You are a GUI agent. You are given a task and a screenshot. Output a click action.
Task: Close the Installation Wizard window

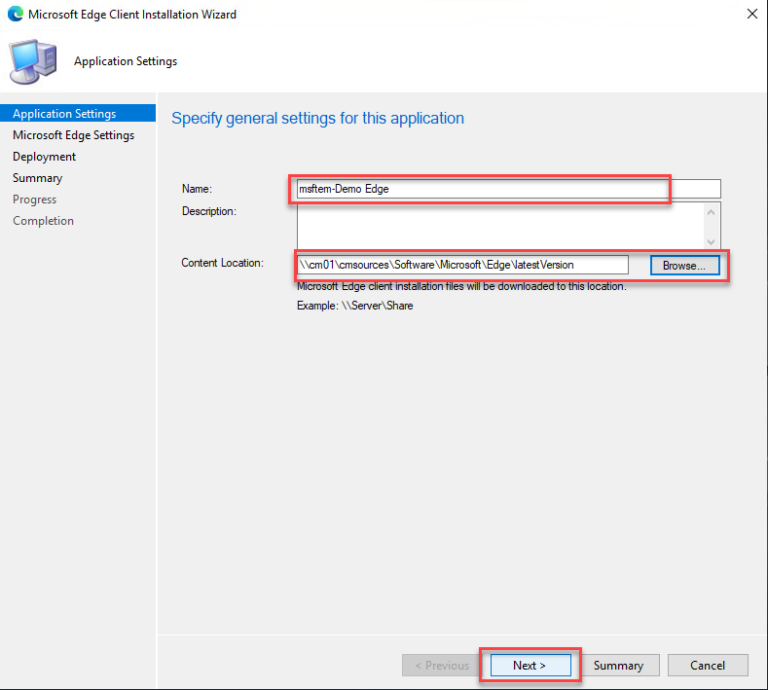pos(752,14)
